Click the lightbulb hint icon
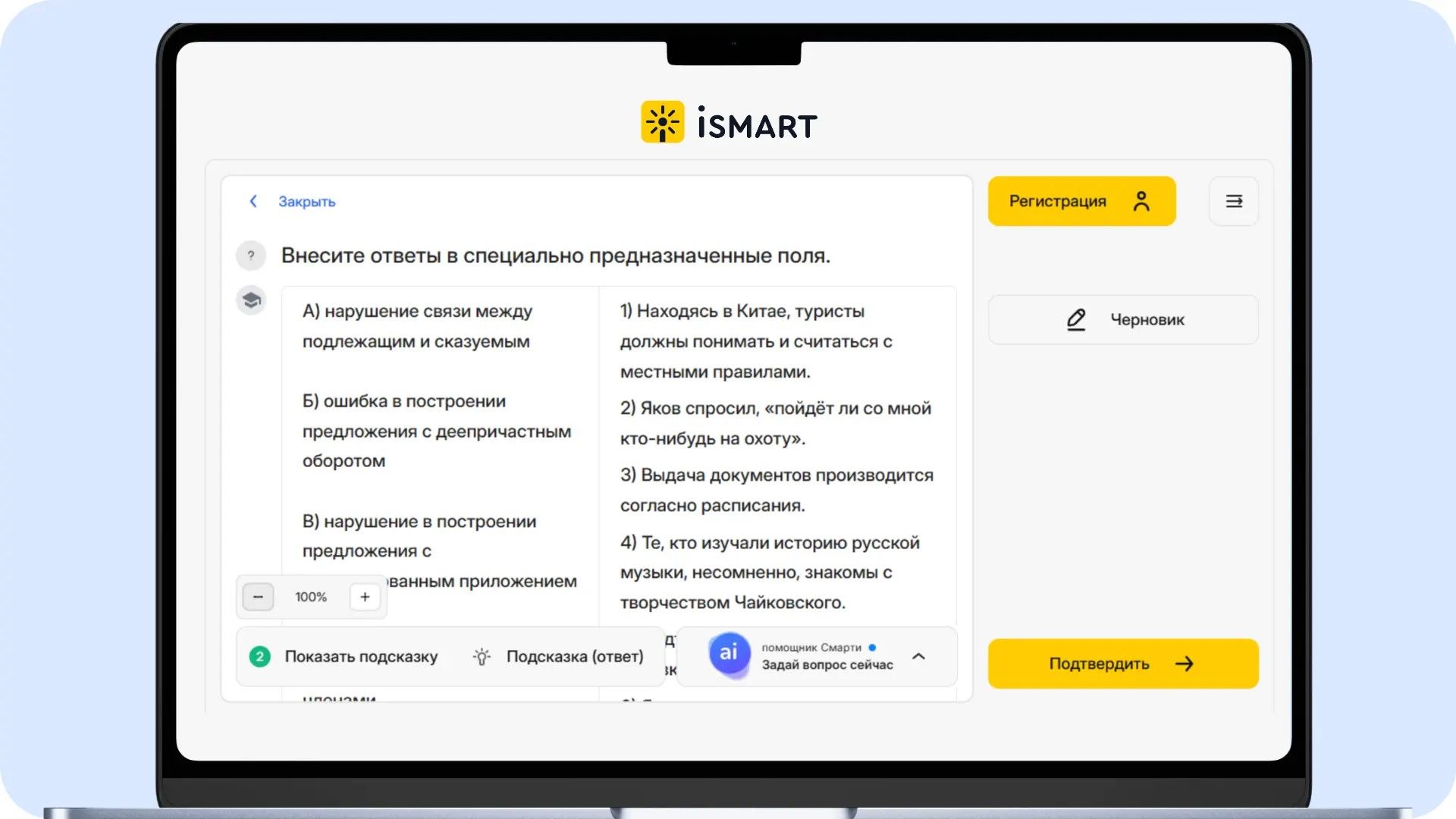The image size is (1456, 819). tap(482, 657)
